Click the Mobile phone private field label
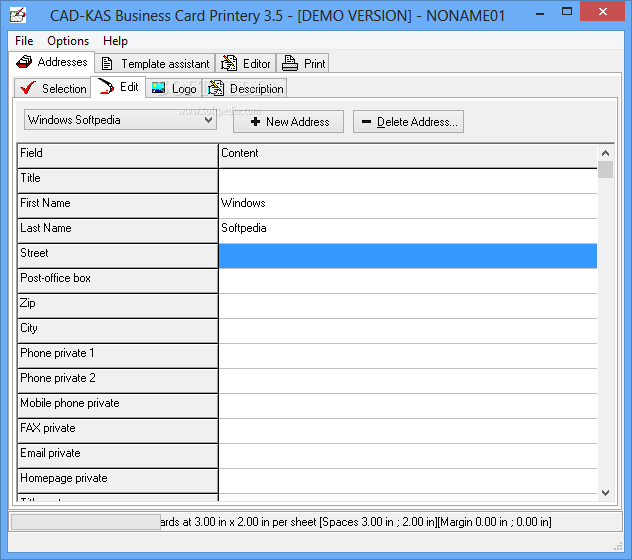This screenshot has width=632, height=560. [x=118, y=406]
